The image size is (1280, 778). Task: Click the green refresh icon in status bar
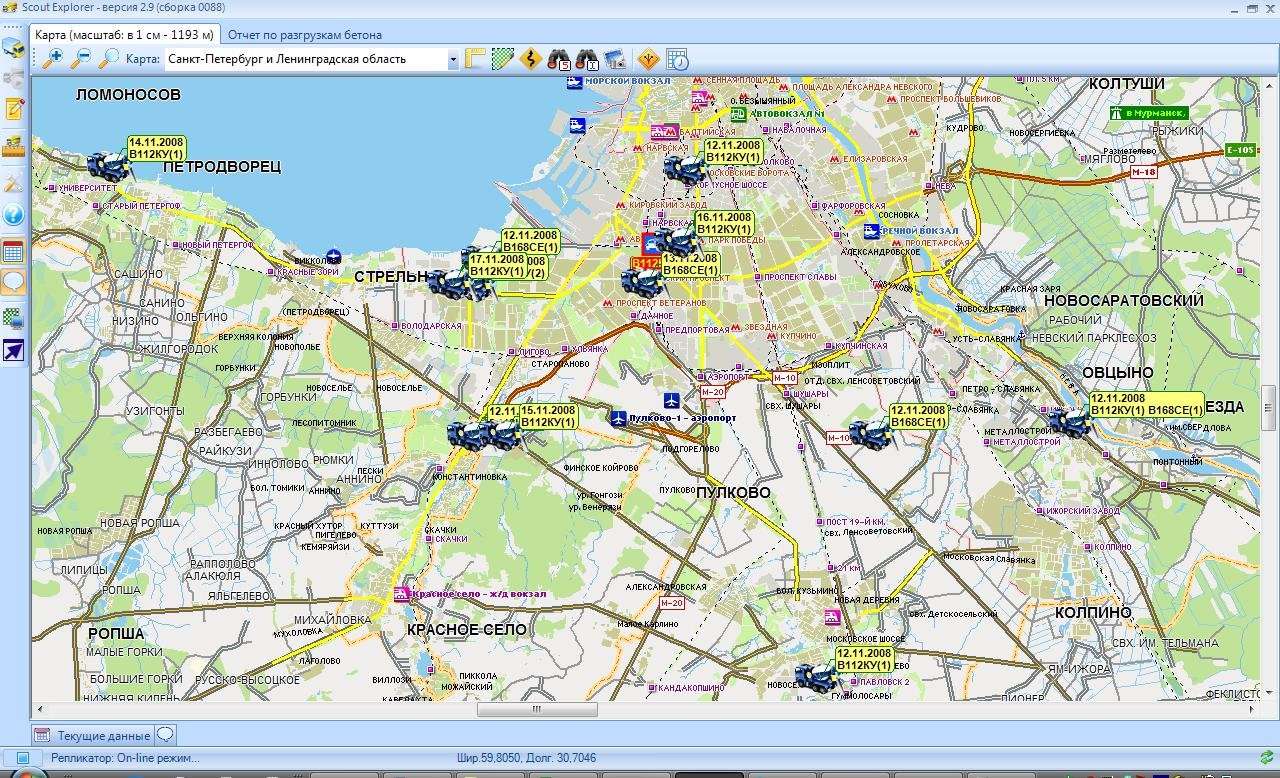1266,758
